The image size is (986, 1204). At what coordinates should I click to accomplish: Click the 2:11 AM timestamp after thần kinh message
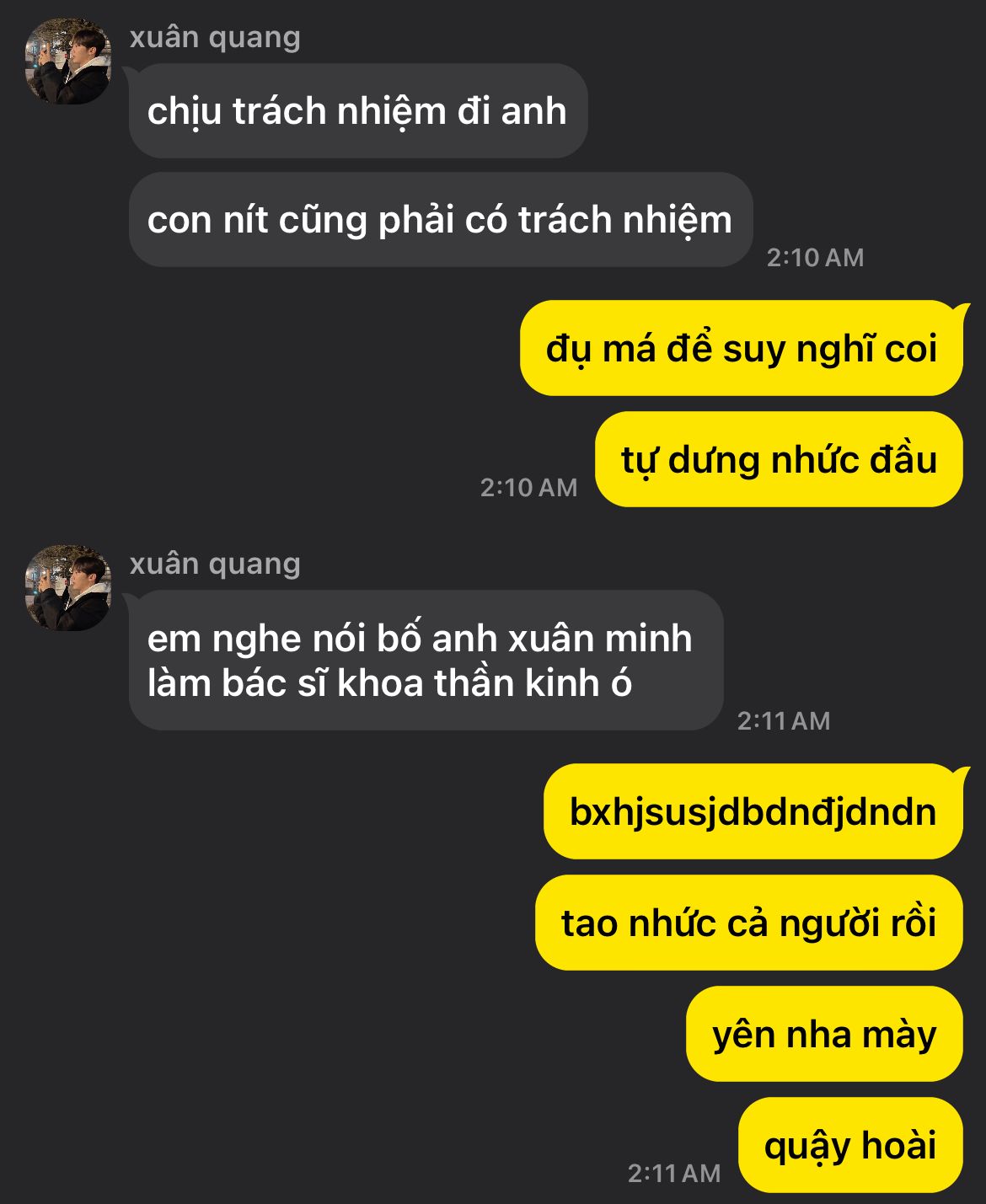tap(784, 720)
